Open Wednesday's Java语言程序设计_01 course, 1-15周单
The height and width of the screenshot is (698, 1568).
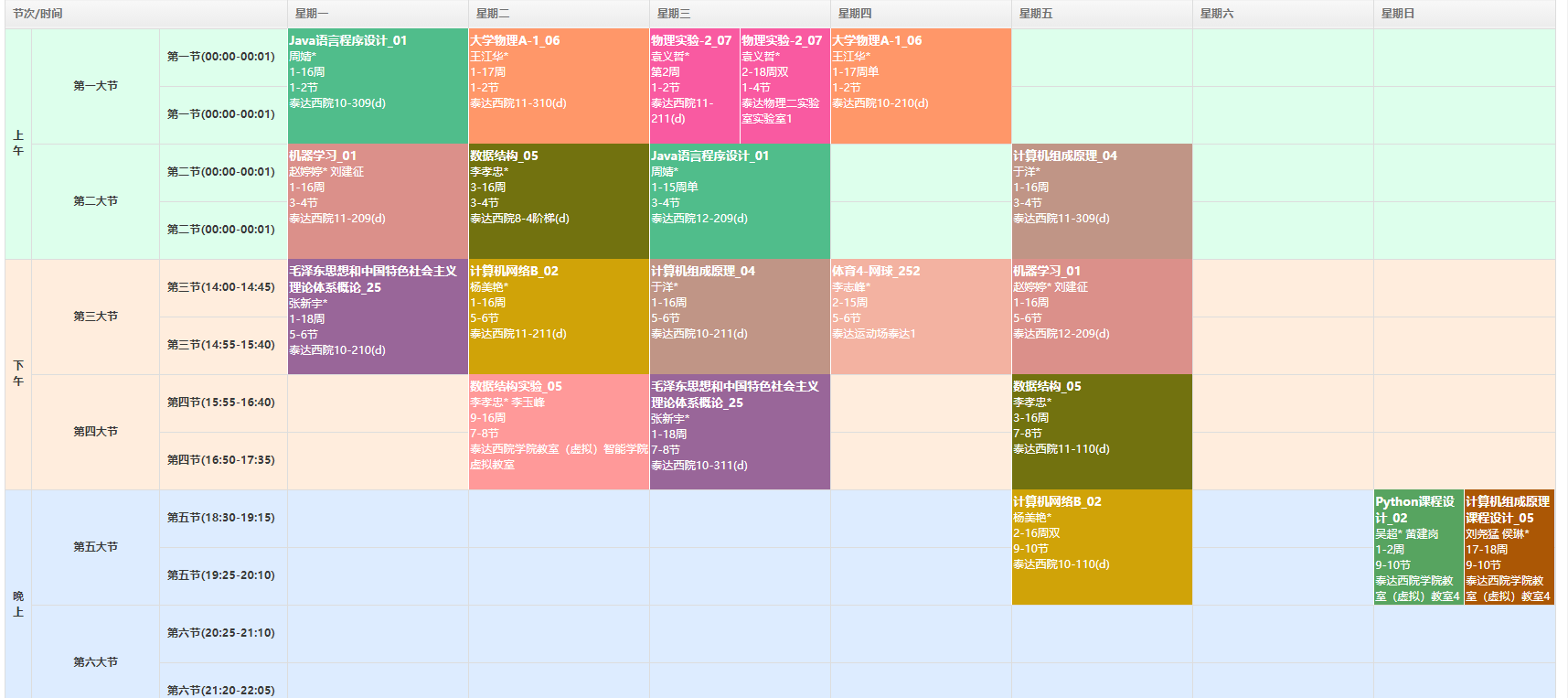[740, 201]
